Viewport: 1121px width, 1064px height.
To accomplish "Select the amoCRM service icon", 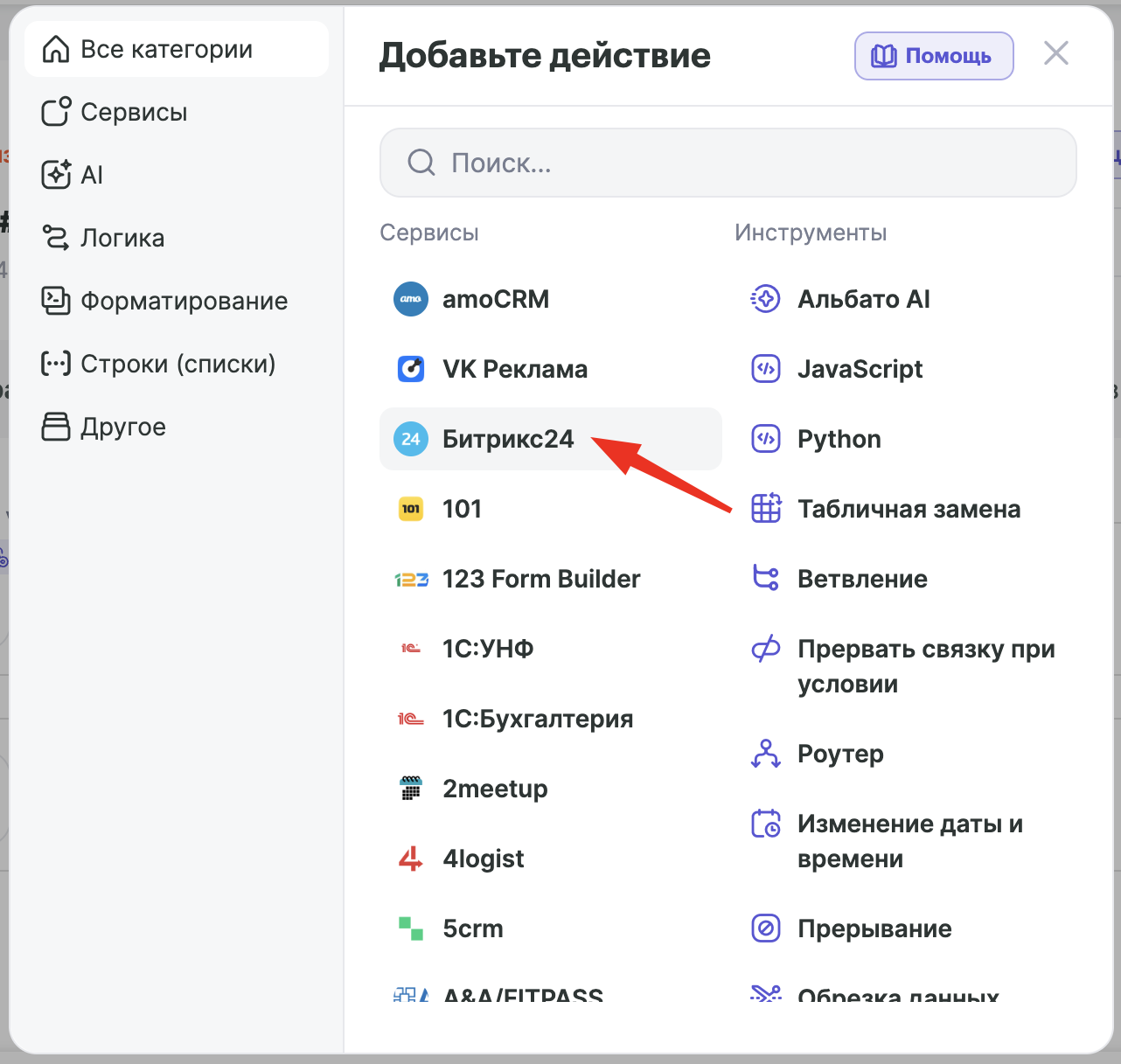I will [411, 299].
